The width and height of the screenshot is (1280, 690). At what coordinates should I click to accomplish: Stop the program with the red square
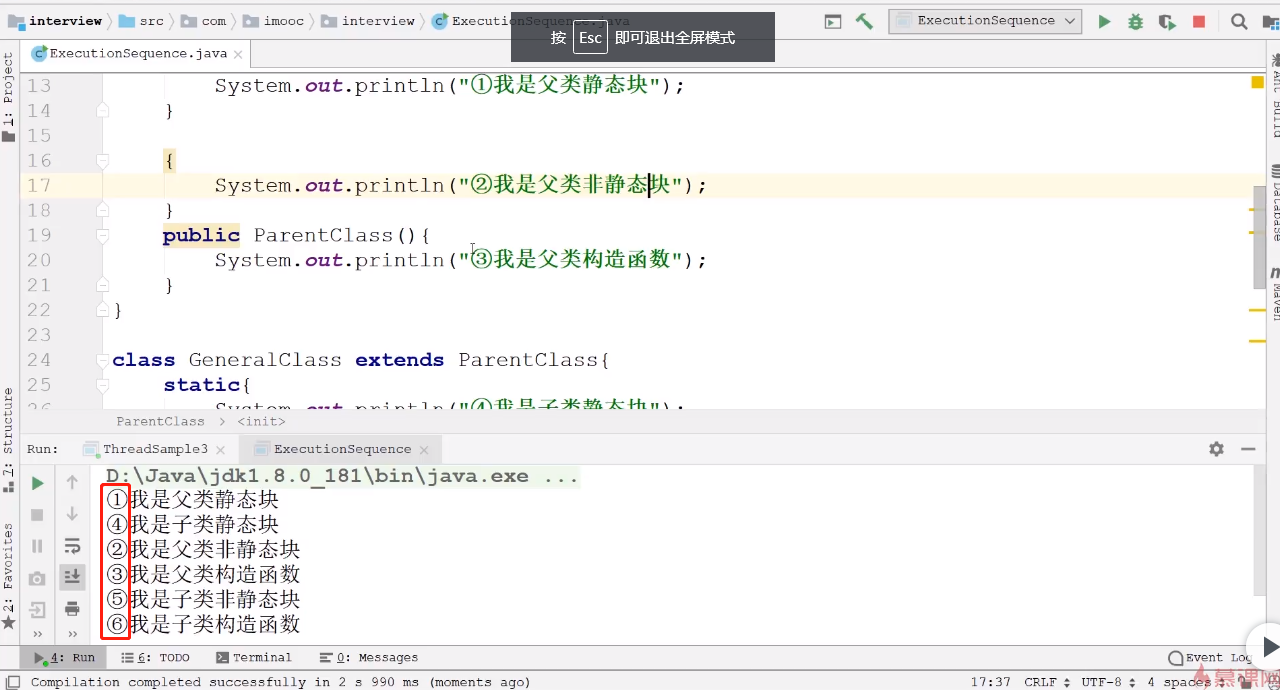[1199, 21]
